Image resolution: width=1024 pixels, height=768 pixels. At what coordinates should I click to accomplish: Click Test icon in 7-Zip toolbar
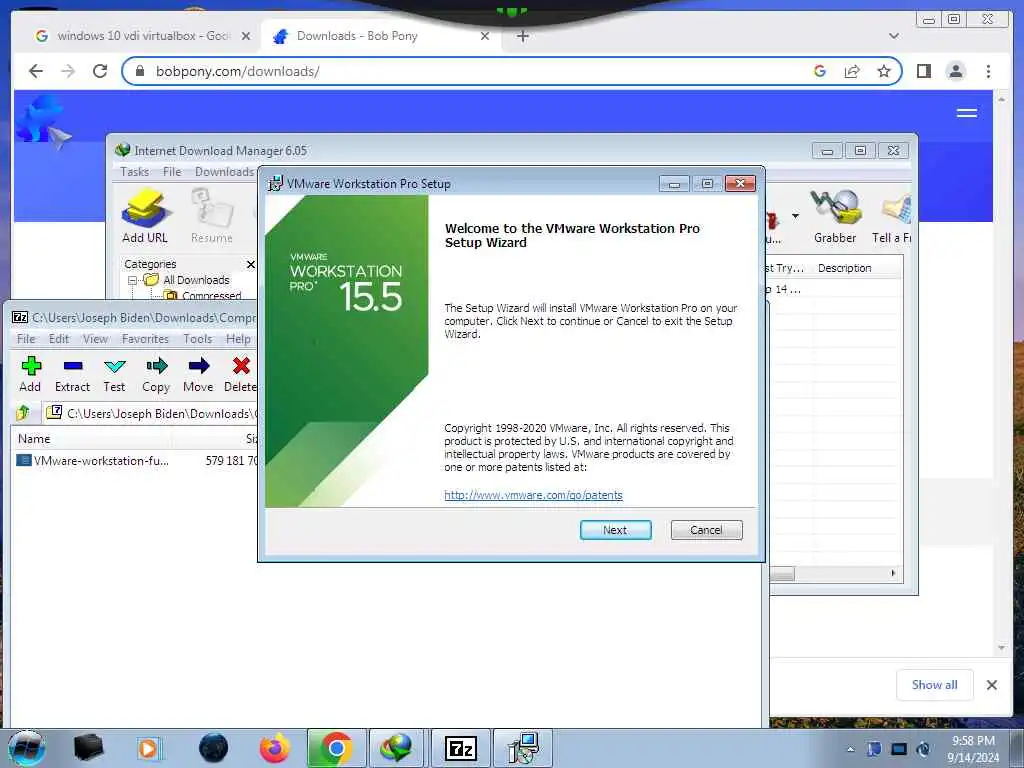(x=114, y=374)
